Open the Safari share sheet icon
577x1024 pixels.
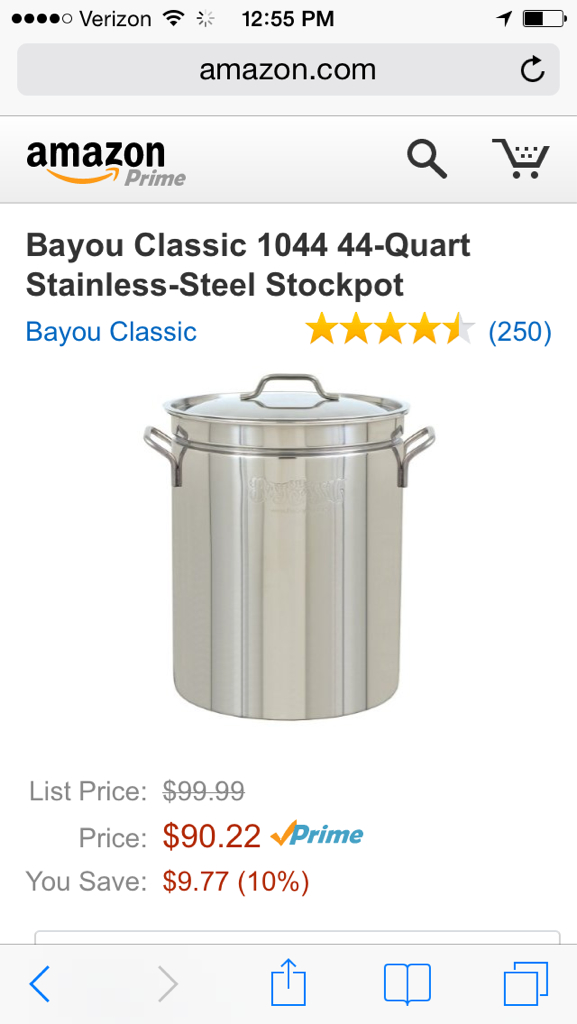[288, 981]
